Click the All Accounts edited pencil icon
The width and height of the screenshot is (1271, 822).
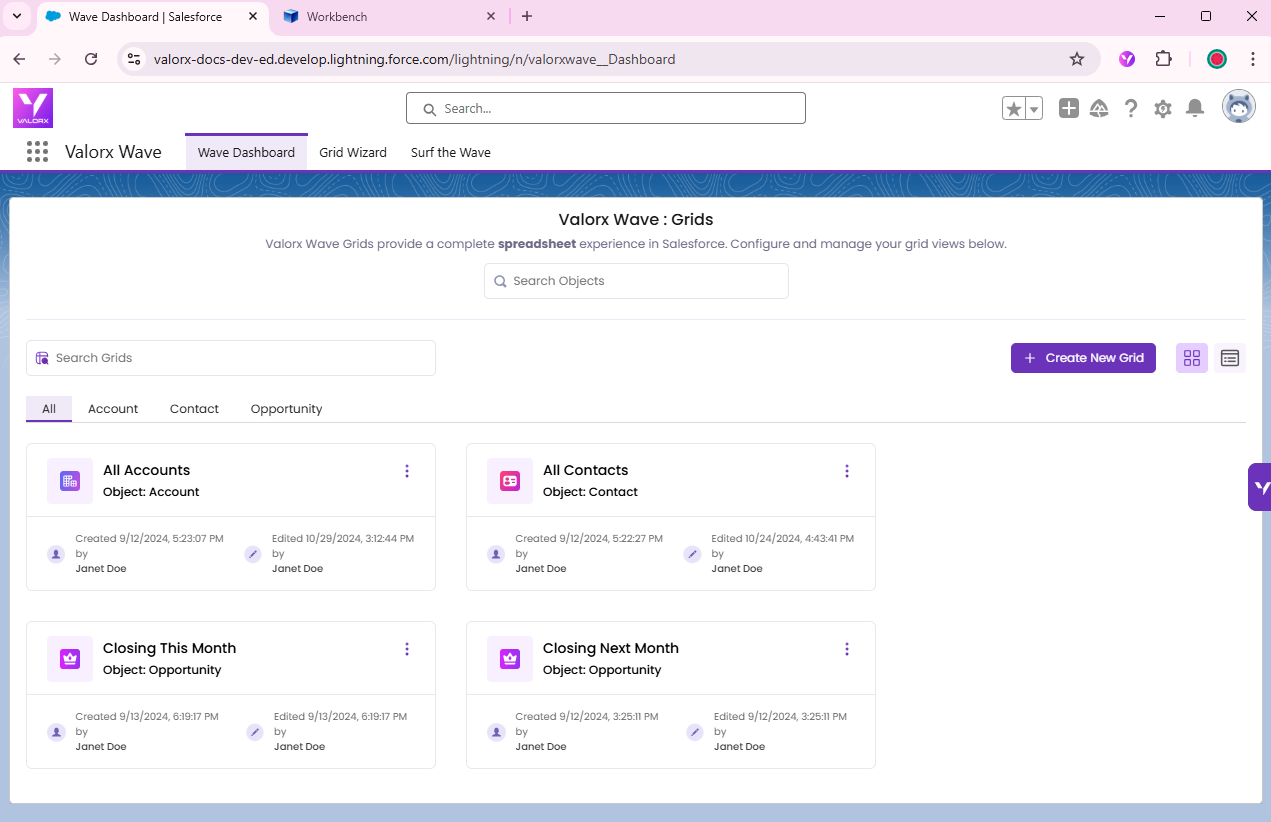(x=253, y=554)
